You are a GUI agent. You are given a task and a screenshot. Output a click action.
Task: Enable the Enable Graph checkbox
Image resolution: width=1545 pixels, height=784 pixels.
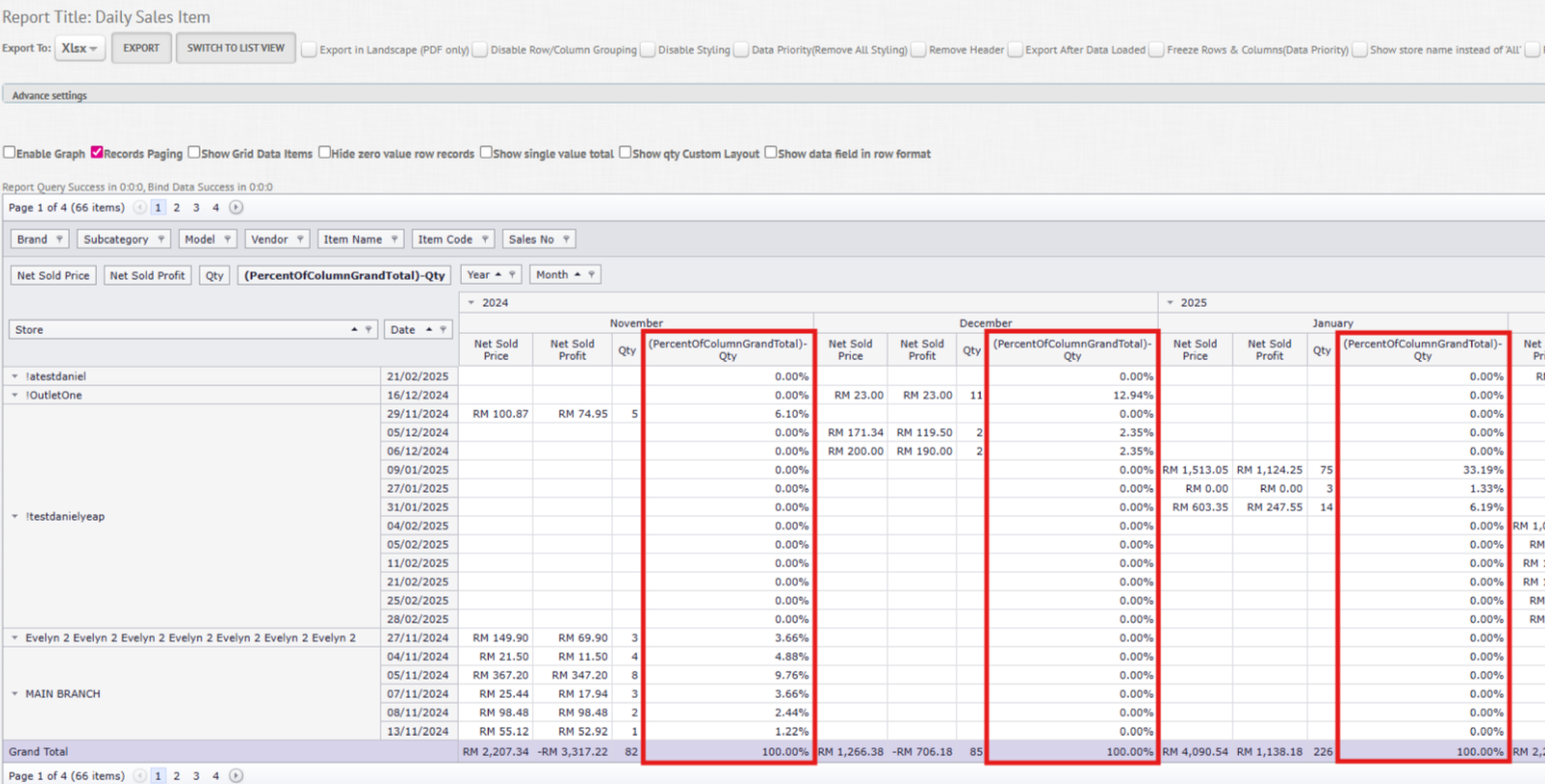10,153
